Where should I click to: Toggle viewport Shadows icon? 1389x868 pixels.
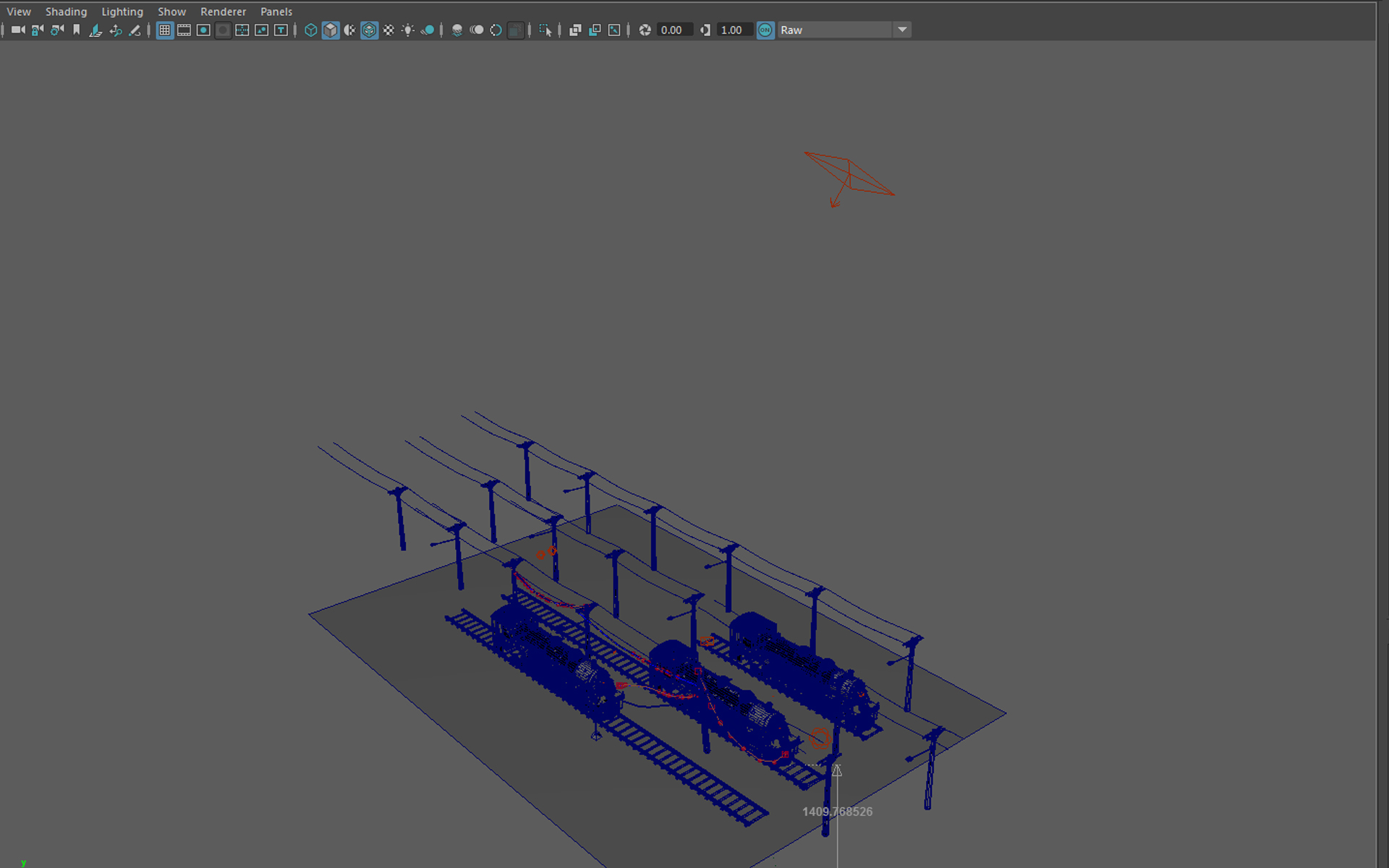[428, 30]
